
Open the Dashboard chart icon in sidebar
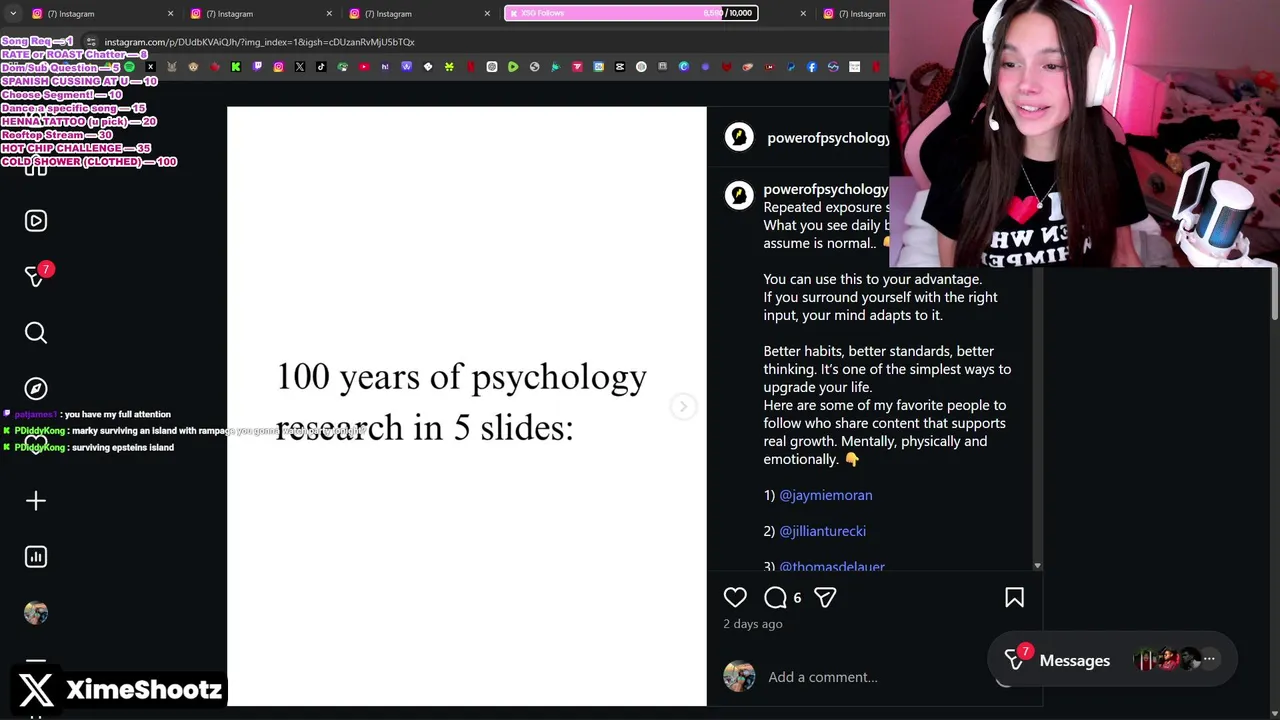36,556
